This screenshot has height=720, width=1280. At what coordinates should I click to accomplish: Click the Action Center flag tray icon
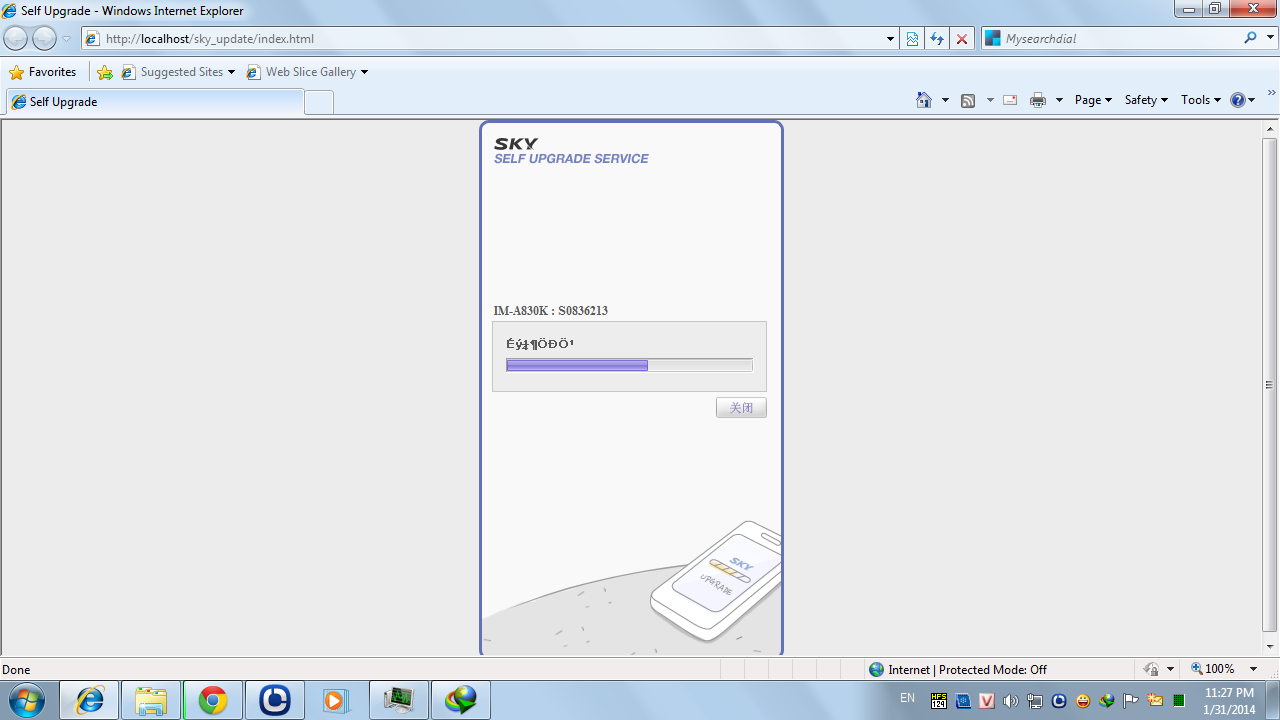(x=1131, y=701)
